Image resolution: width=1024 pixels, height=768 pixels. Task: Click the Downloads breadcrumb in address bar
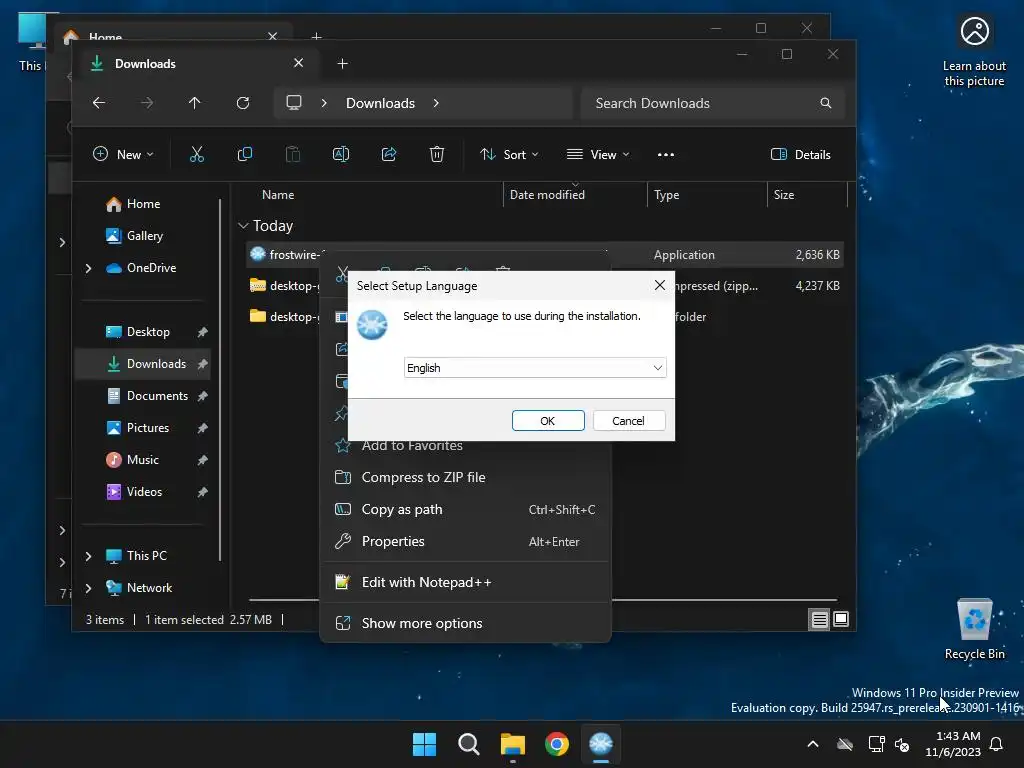click(381, 103)
